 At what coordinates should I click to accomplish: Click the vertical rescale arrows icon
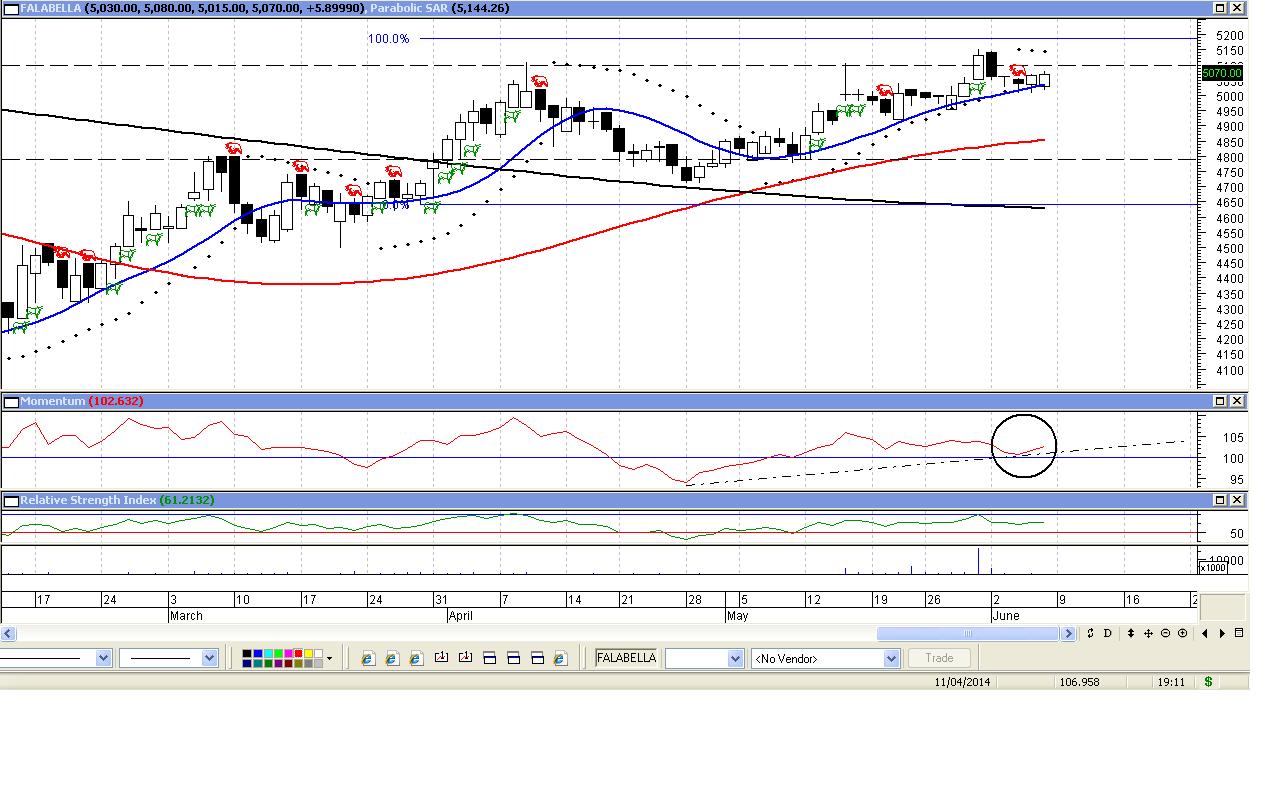click(1130, 633)
